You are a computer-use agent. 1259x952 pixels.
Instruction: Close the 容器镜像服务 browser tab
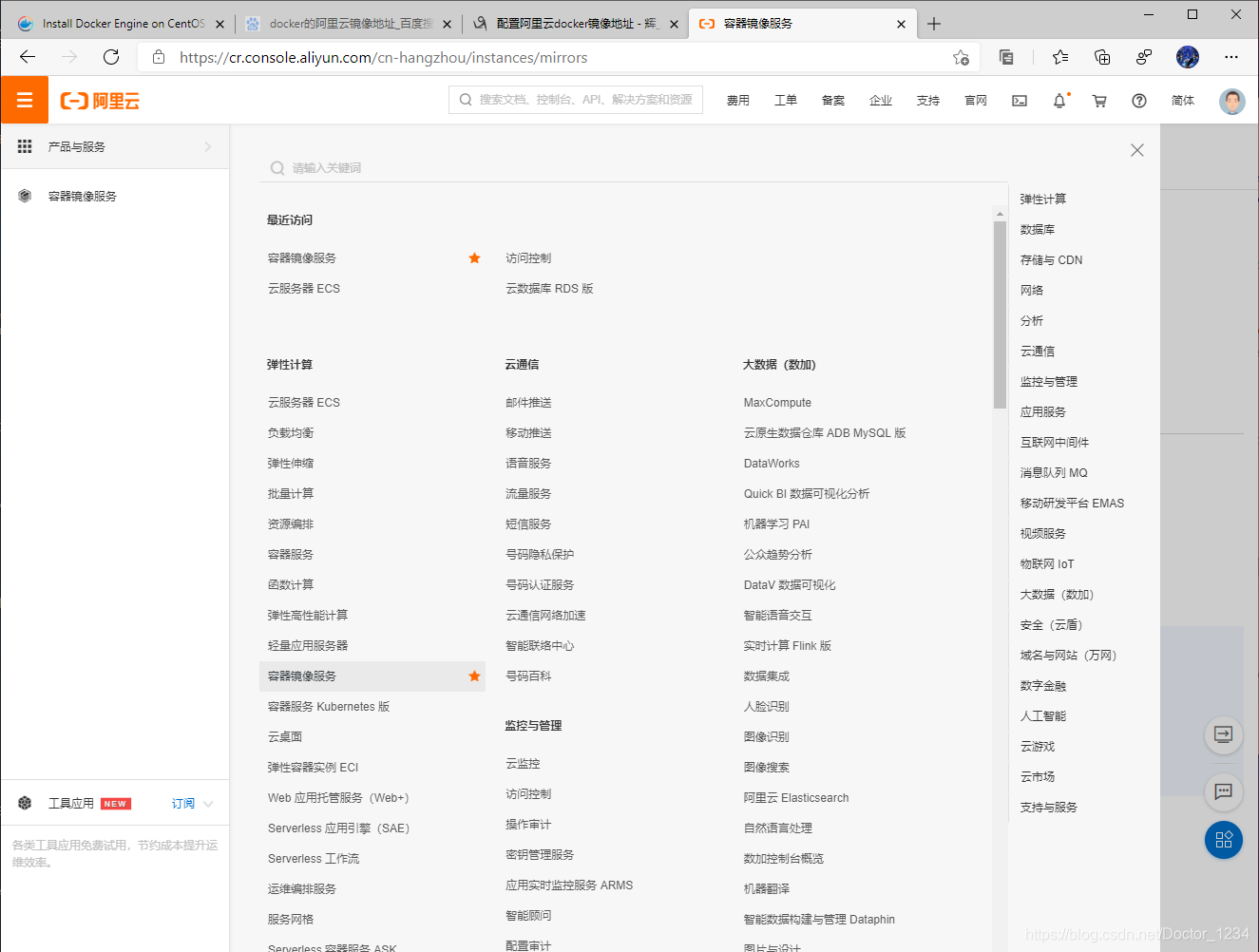click(x=901, y=24)
